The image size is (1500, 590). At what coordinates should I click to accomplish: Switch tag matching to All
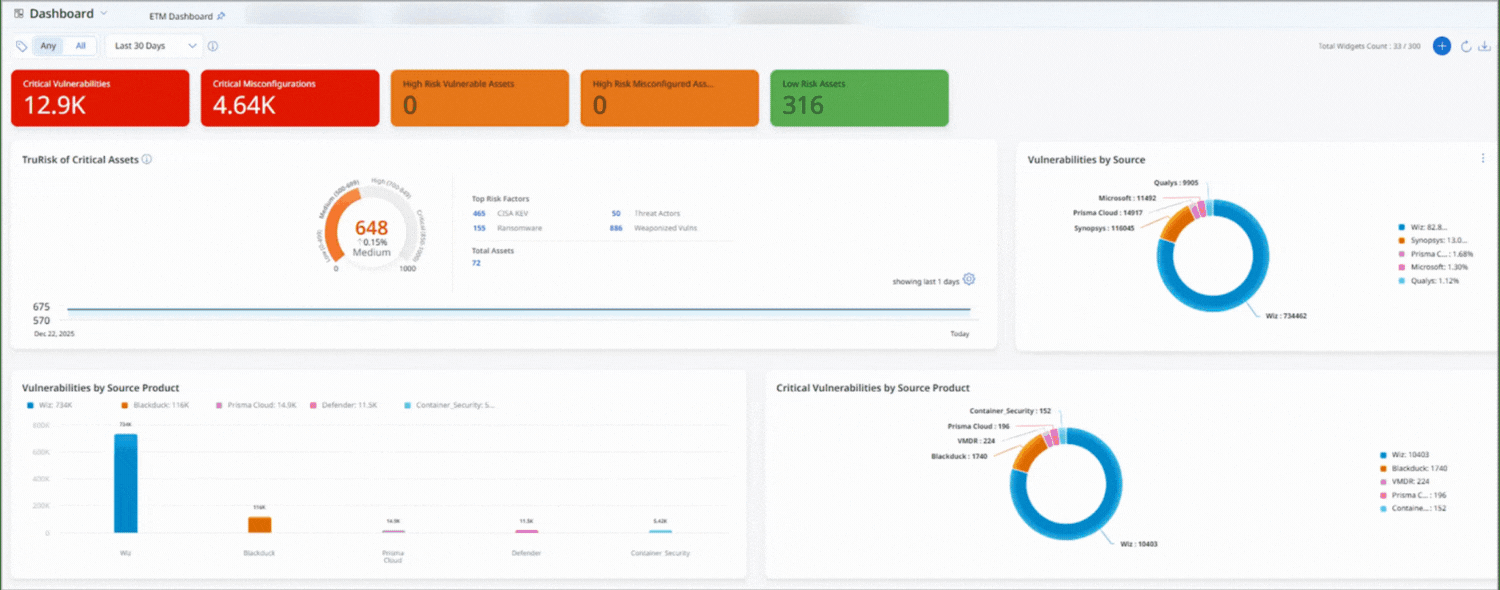coord(81,46)
